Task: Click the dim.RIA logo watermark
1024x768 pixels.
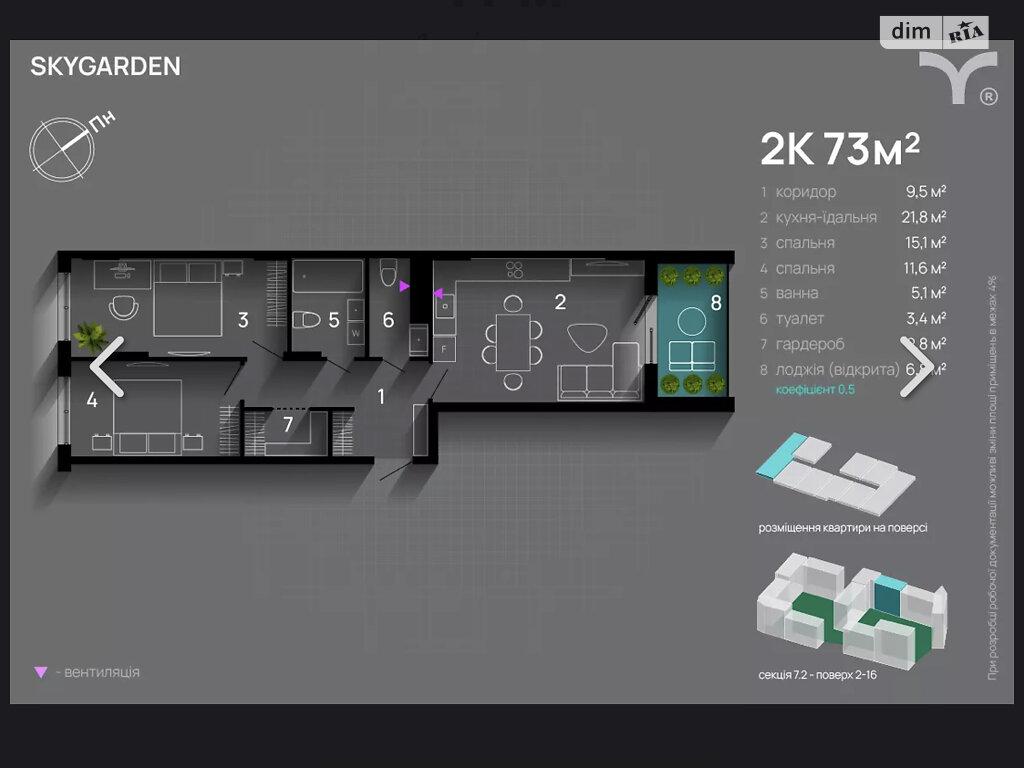Action: [x=934, y=32]
